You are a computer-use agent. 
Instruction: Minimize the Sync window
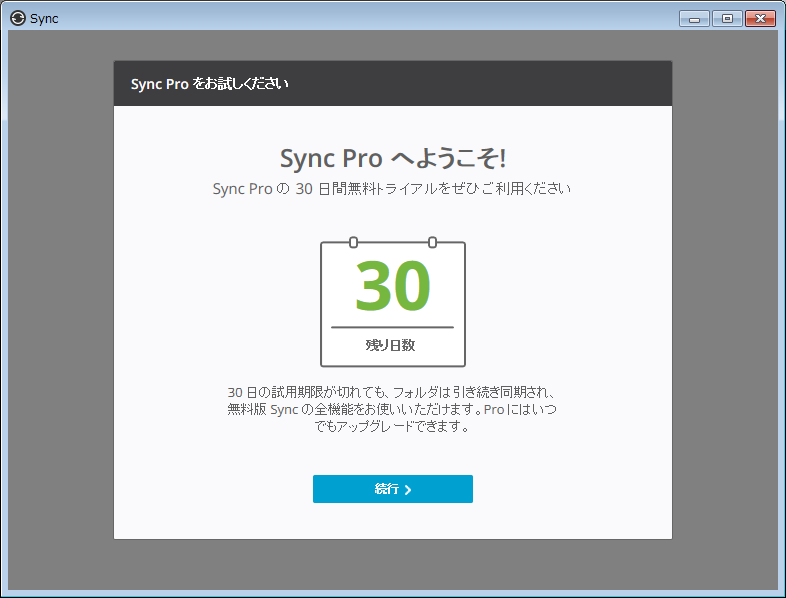click(694, 19)
